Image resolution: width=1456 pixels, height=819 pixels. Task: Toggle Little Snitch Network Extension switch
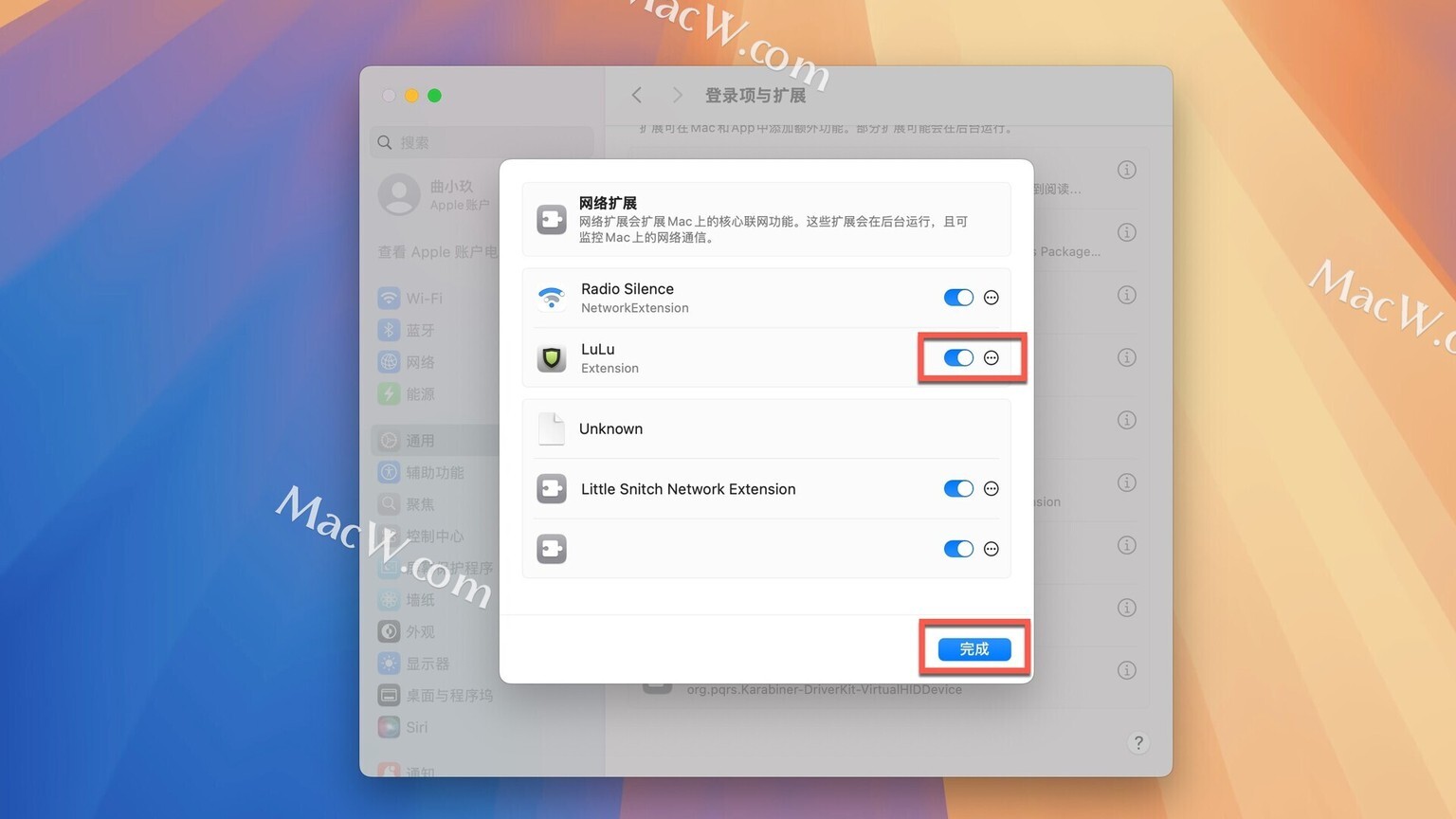tap(958, 489)
